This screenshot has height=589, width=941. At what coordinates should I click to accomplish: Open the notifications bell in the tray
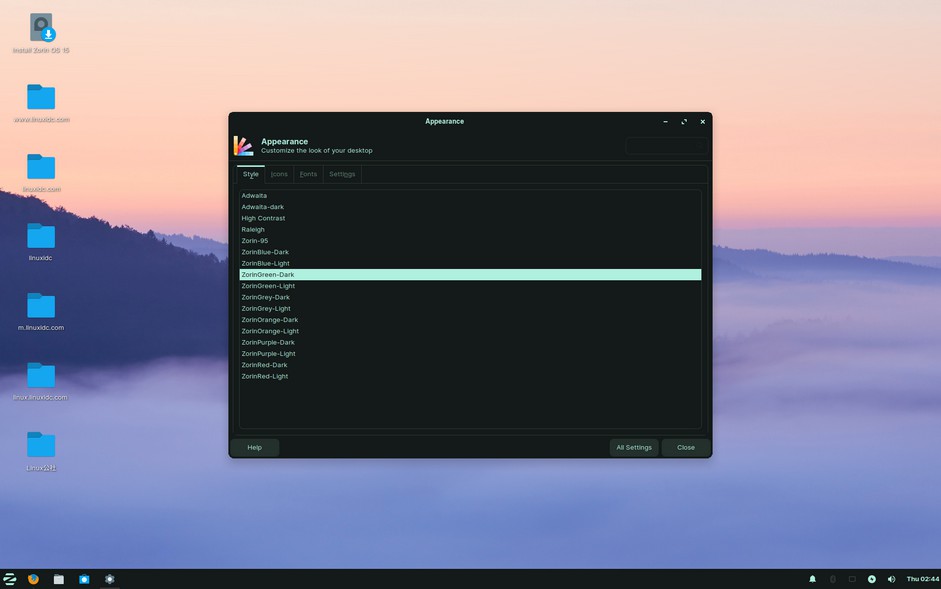813,579
